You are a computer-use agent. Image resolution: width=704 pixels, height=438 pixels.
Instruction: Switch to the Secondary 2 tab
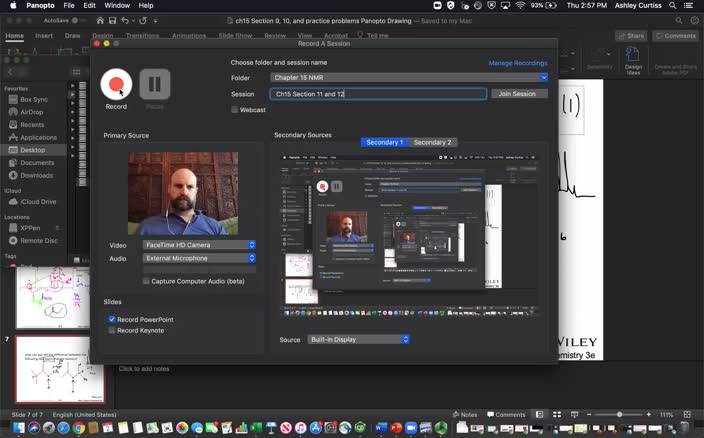pyautogui.click(x=432, y=142)
